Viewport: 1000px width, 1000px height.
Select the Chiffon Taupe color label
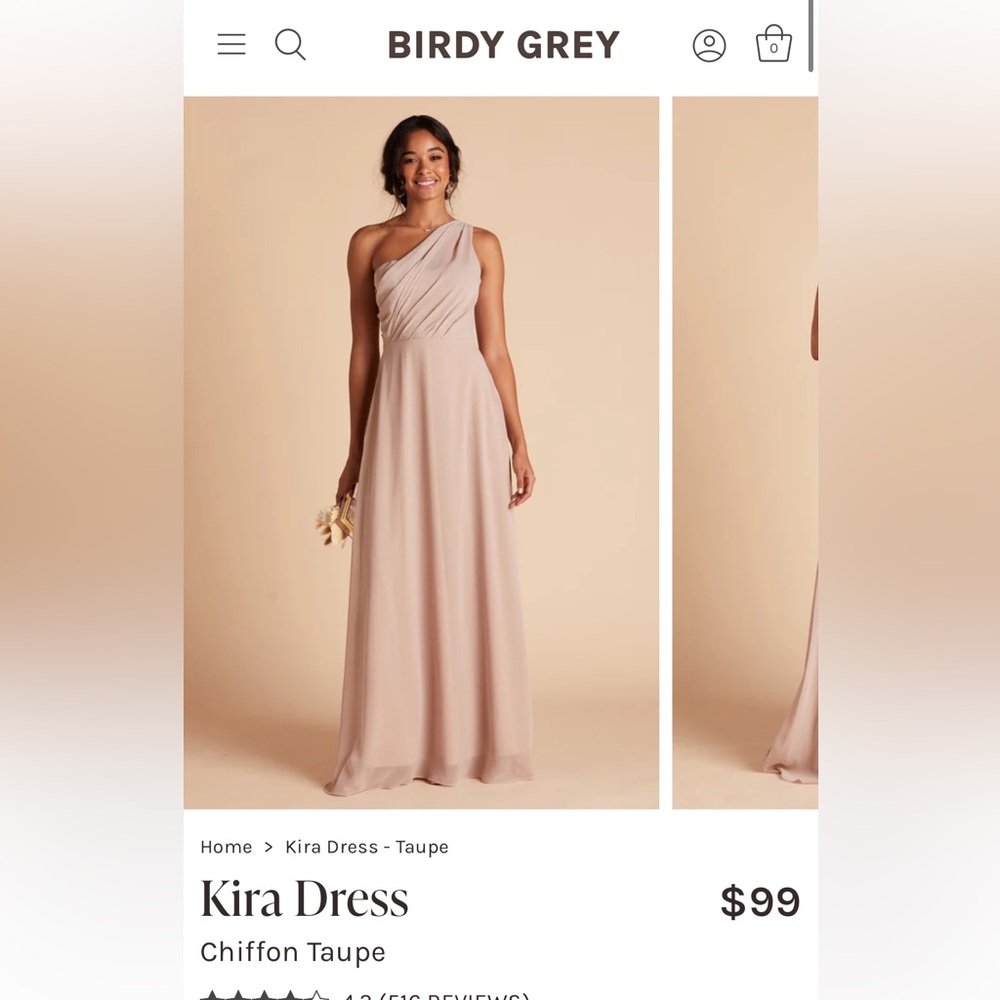(293, 952)
